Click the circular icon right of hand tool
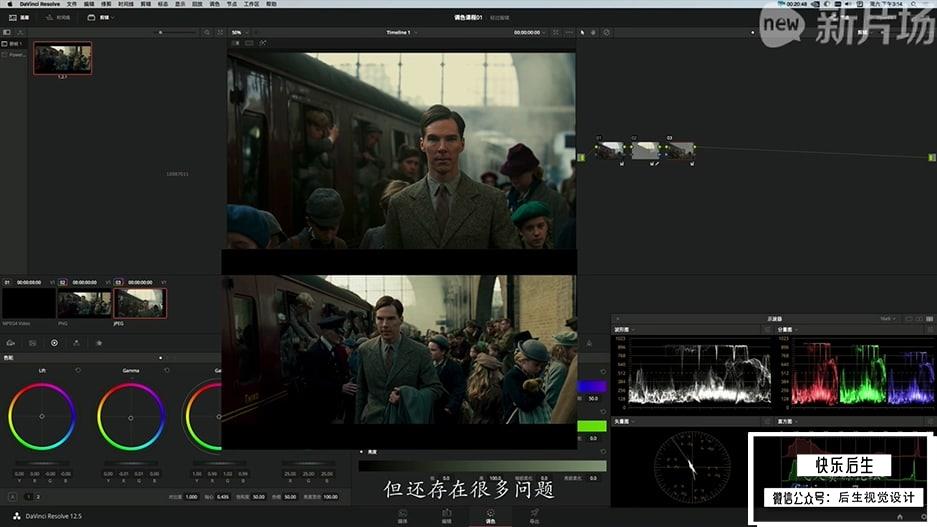937x527 pixels. pyautogui.click(x=607, y=32)
